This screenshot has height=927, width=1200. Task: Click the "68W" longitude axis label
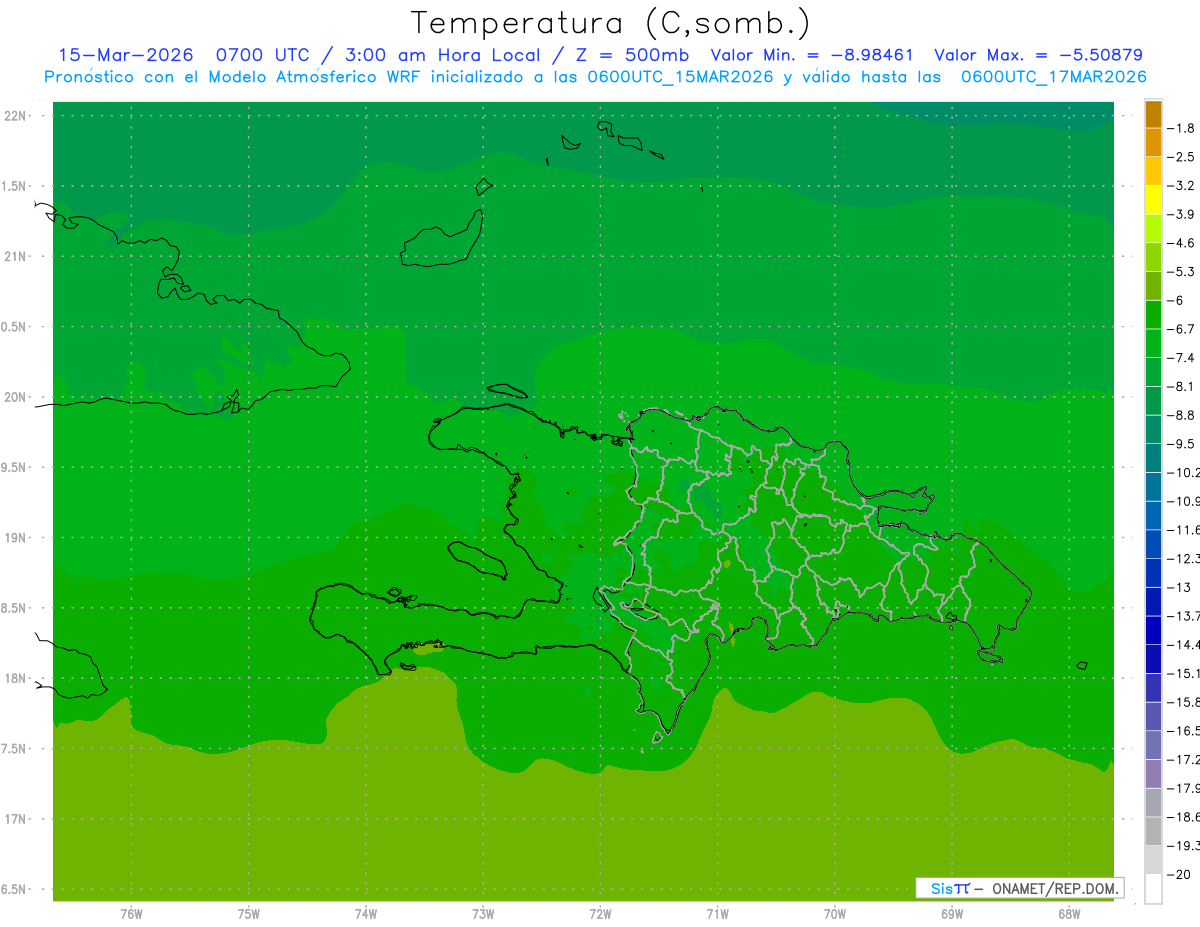click(1069, 914)
